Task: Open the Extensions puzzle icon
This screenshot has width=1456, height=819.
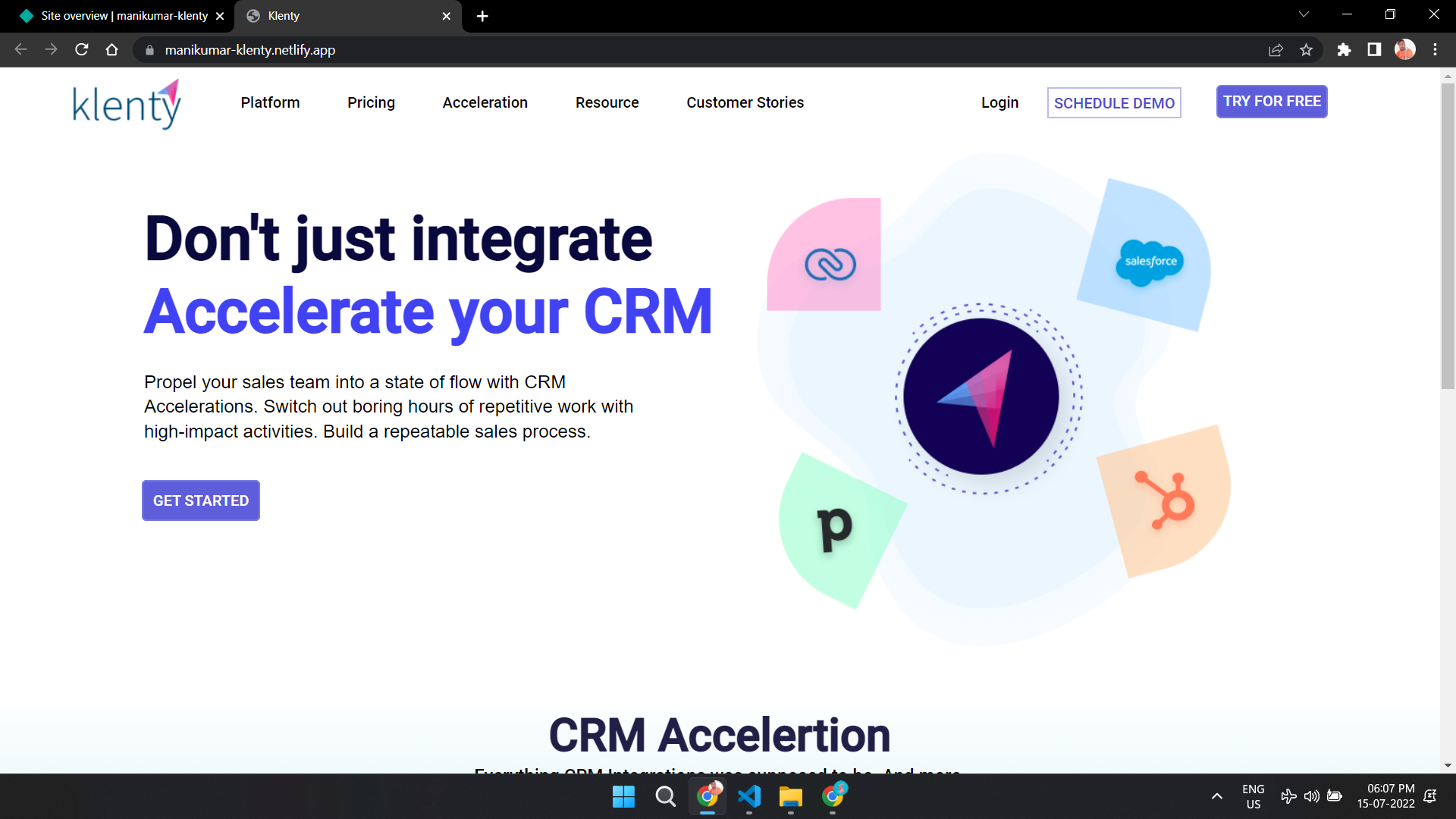Action: click(1344, 50)
